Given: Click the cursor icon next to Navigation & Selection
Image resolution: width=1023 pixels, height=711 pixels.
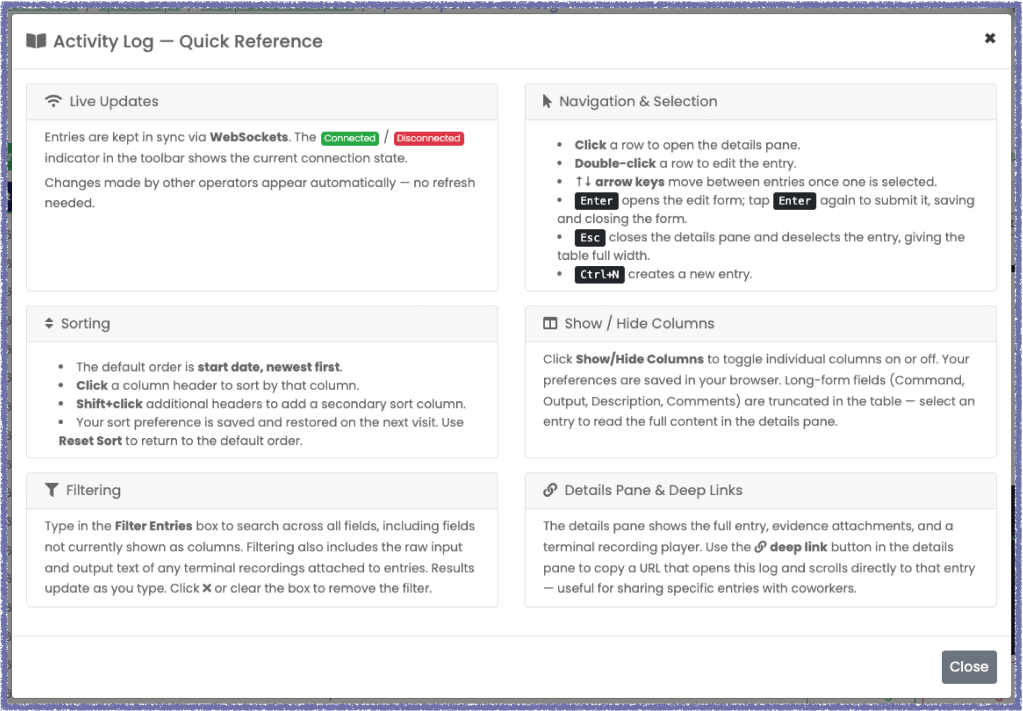Looking at the screenshot, I should tap(547, 101).
